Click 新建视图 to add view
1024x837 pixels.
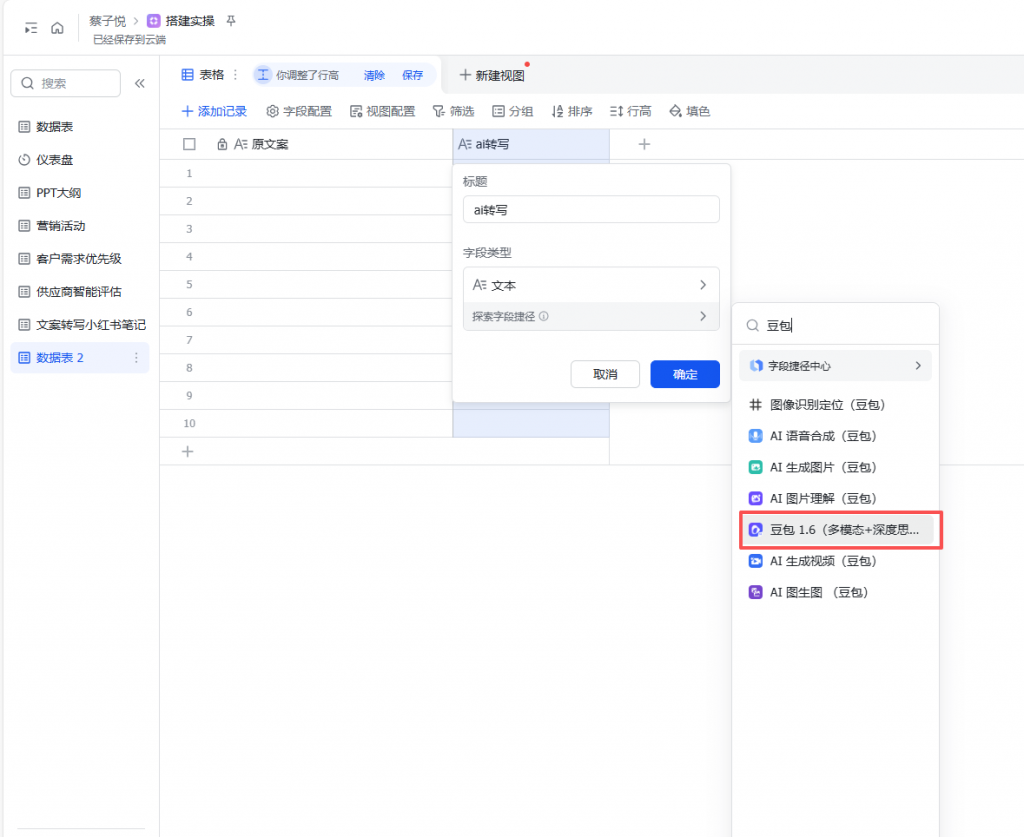[492, 75]
